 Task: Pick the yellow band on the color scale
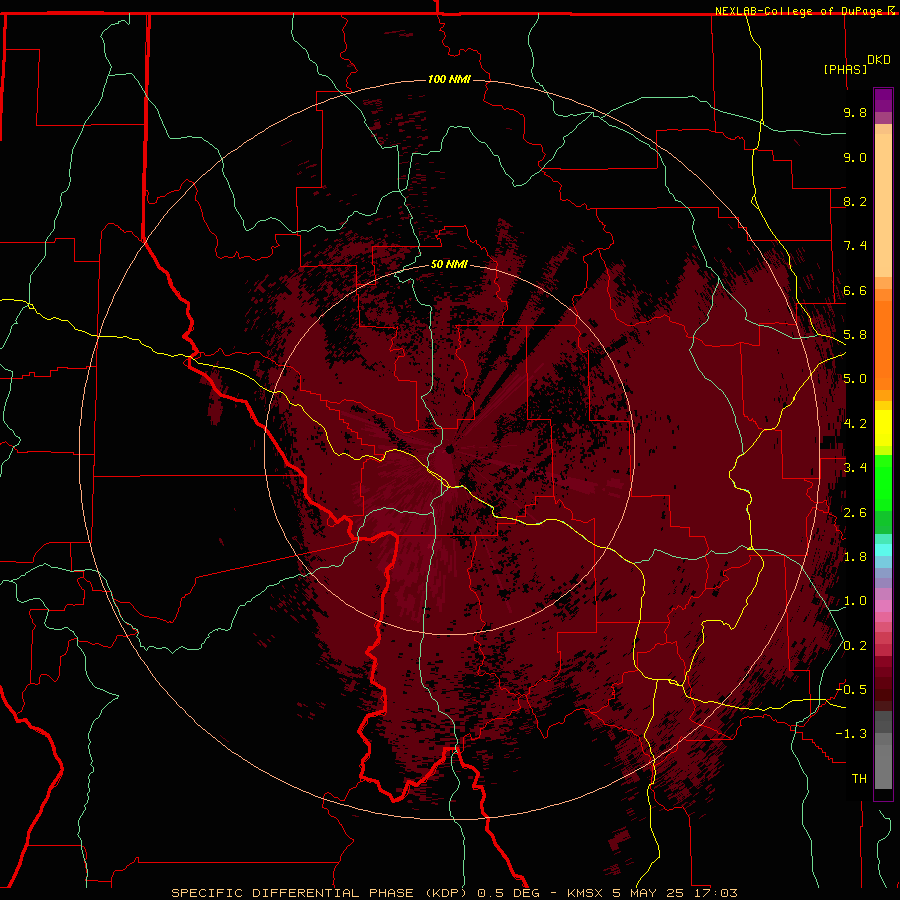pyautogui.click(x=883, y=428)
